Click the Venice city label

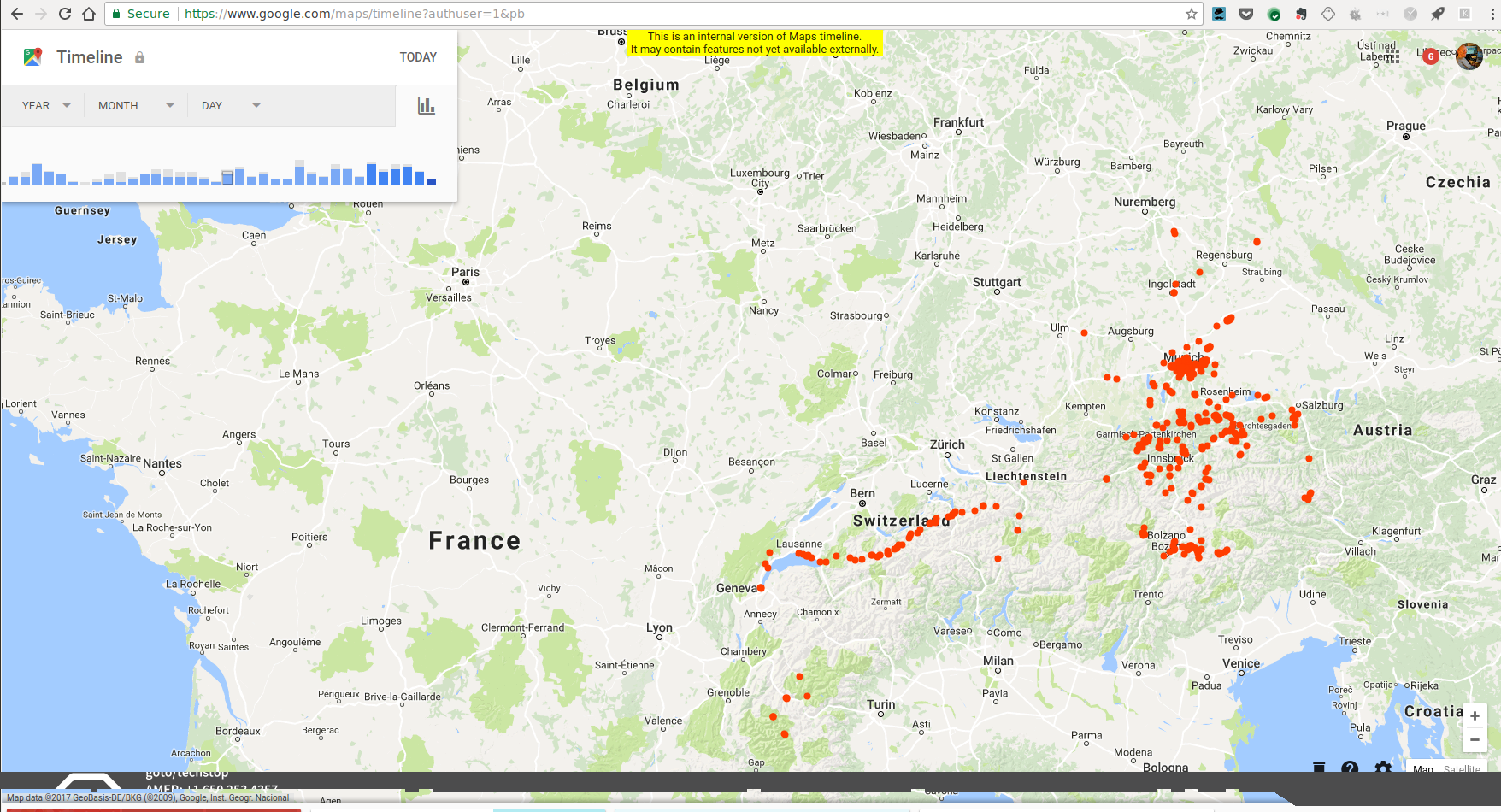(x=1241, y=663)
